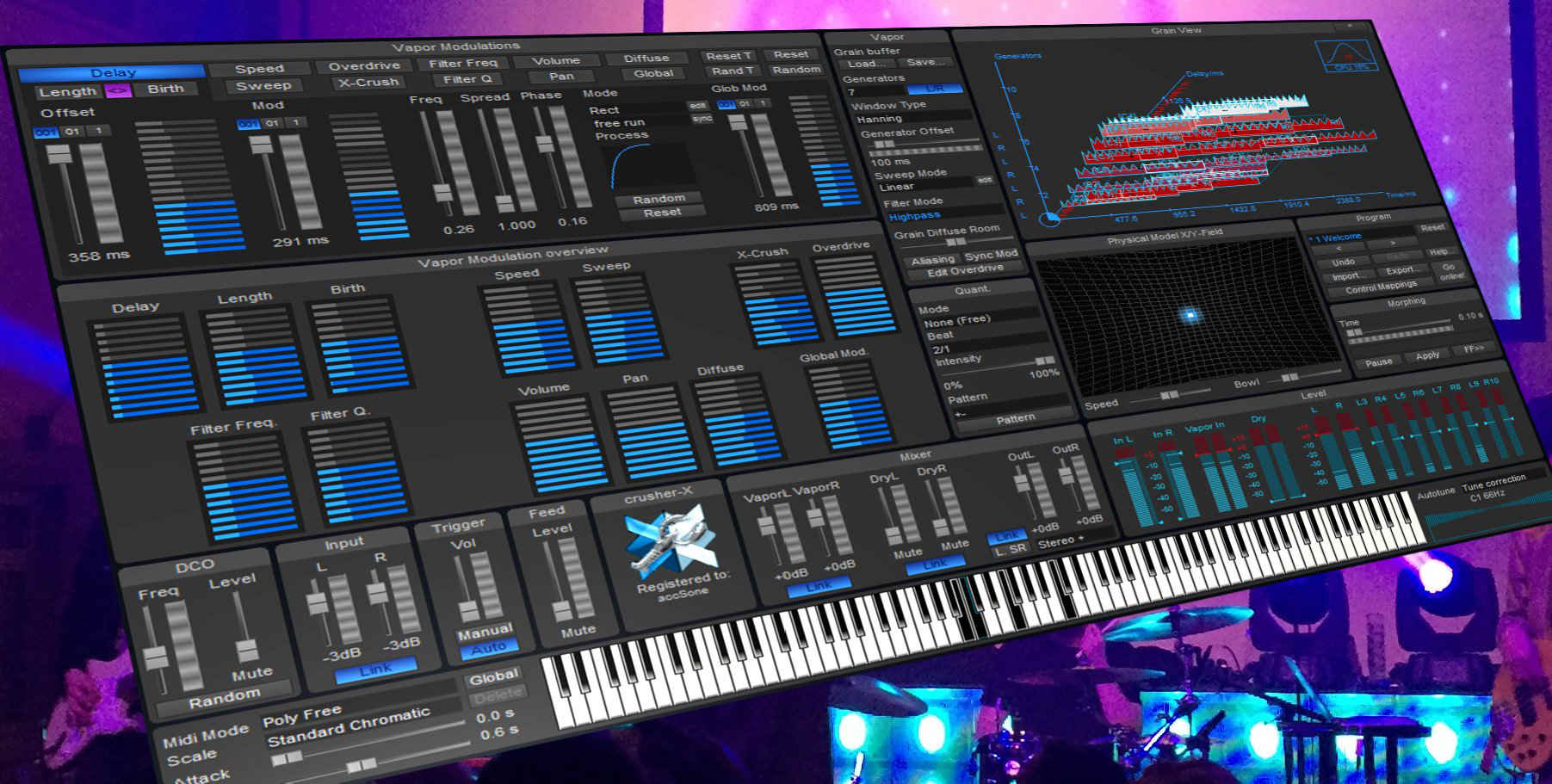
Task: Click the Edit Overdrive button
Action: (965, 270)
